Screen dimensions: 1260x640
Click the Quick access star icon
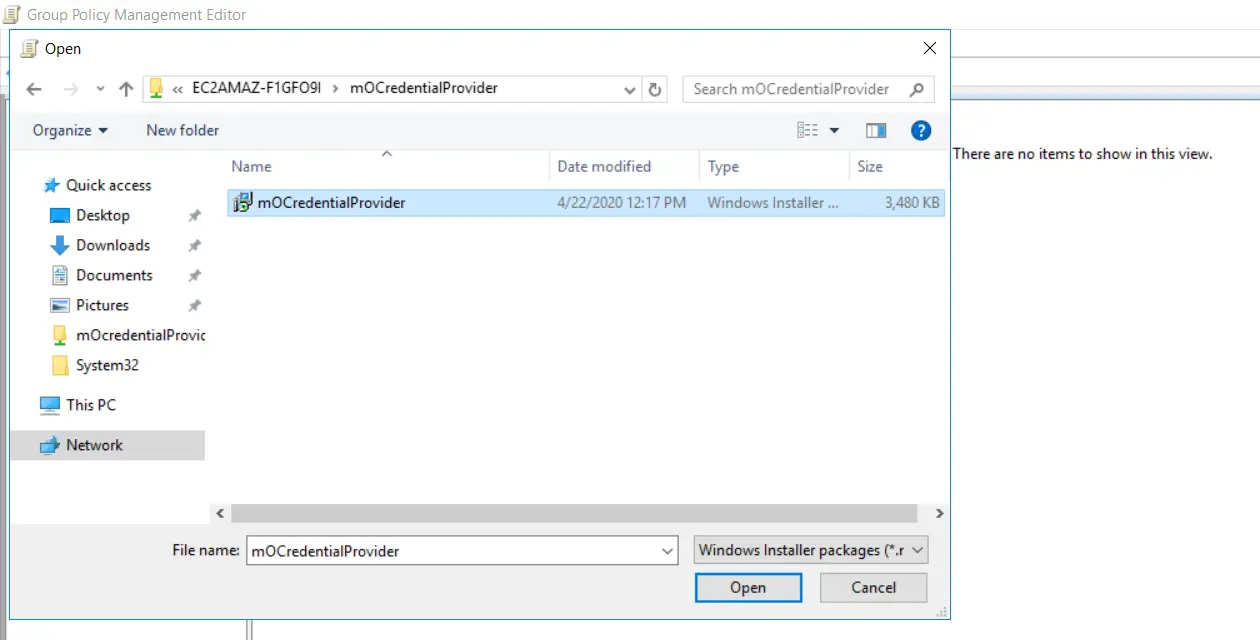pos(52,185)
